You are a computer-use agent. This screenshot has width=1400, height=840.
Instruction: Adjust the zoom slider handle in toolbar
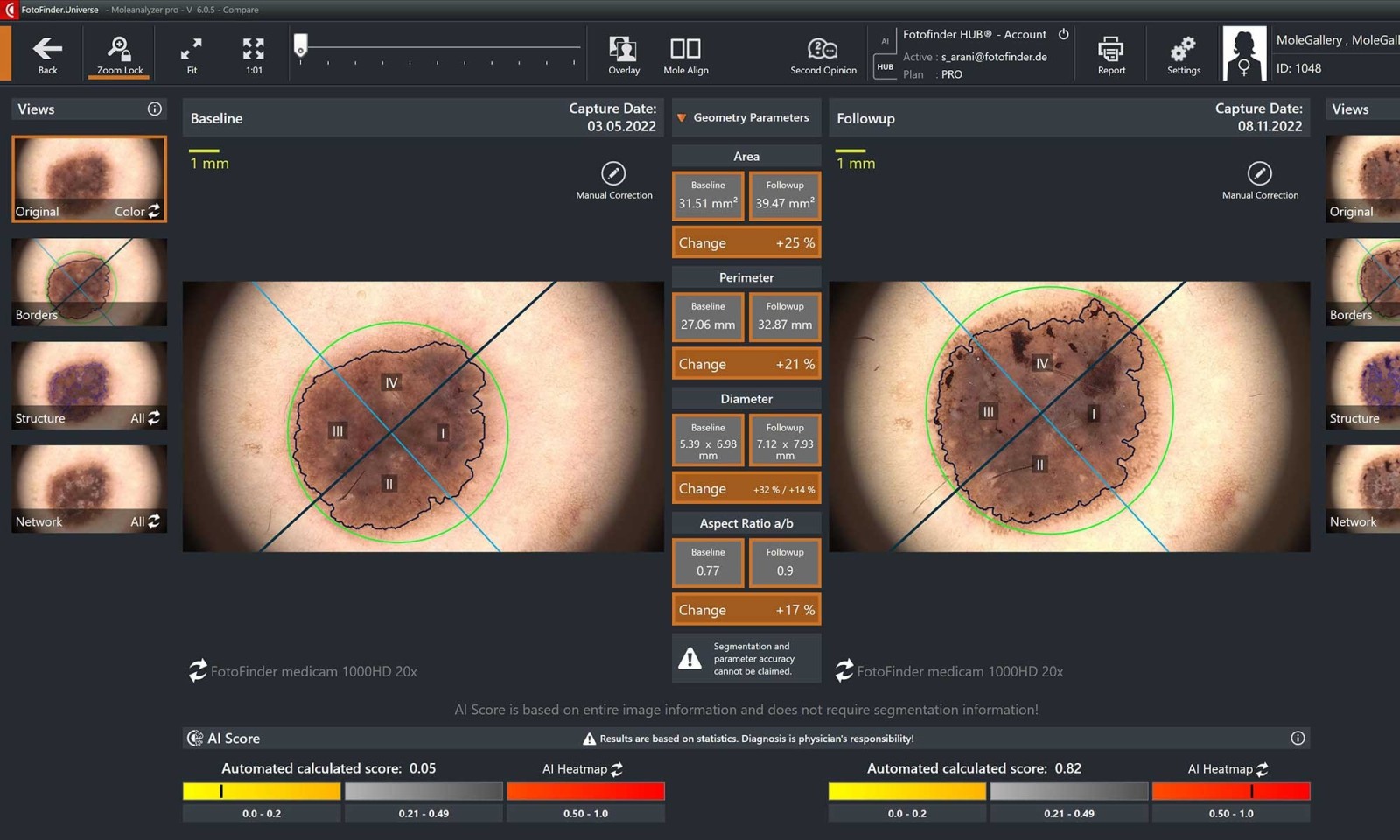300,45
